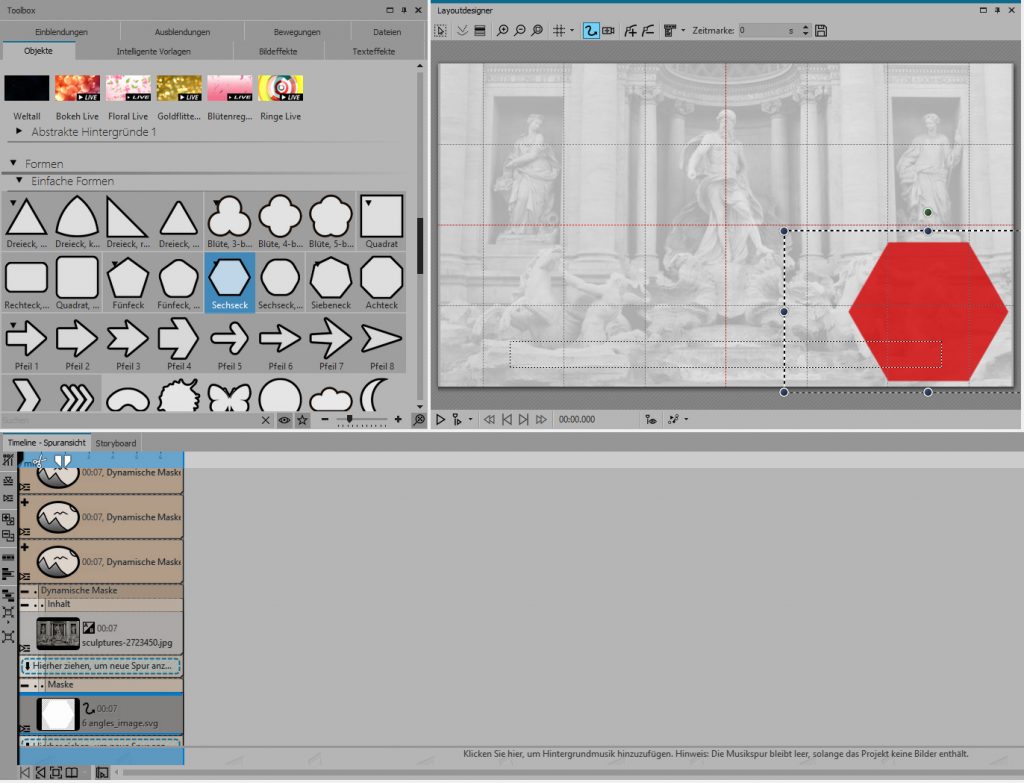This screenshot has height=783, width=1024.
Task: Click the background music hint text
Action: pos(714,753)
